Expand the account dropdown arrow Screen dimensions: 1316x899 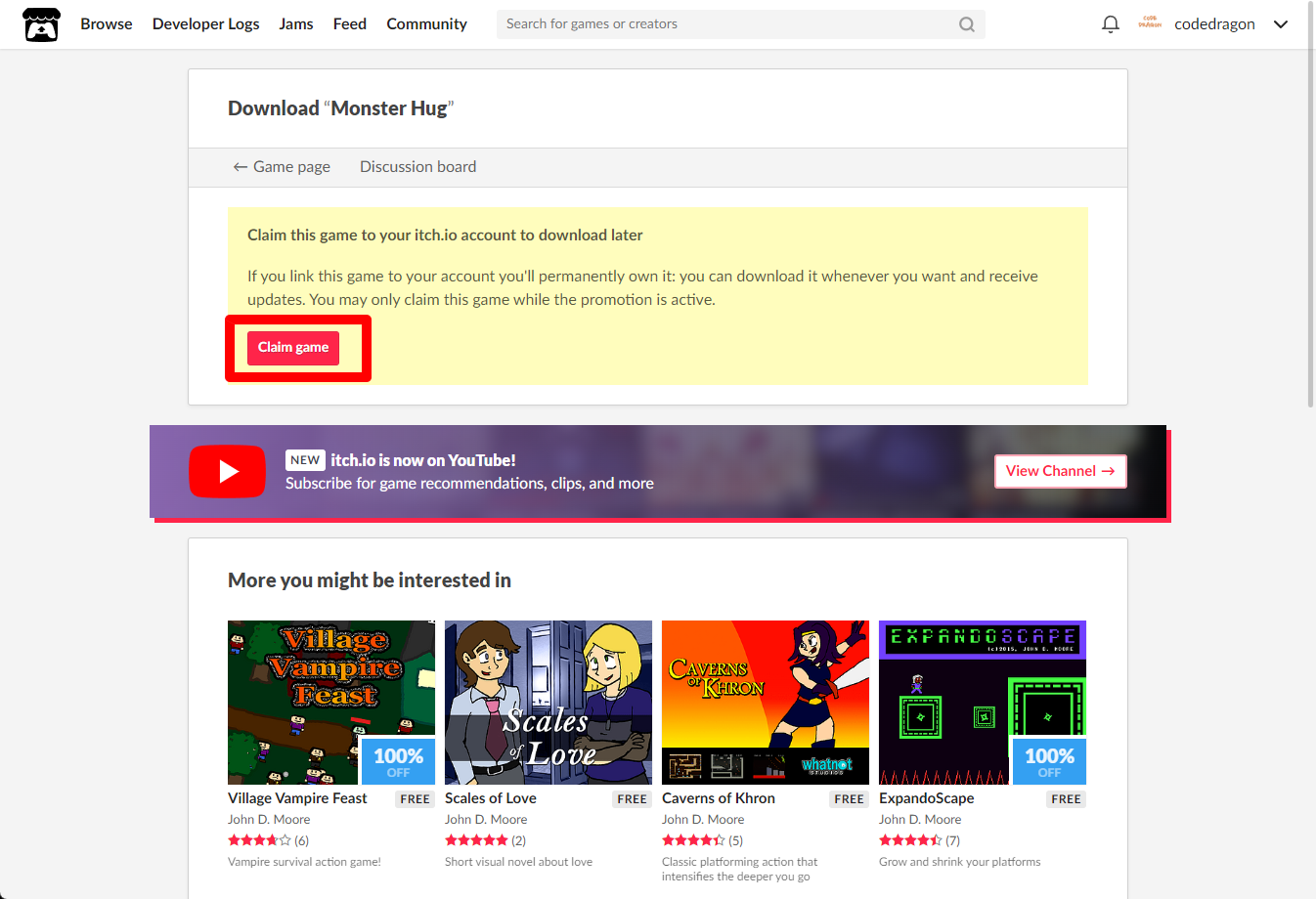pos(1281,24)
